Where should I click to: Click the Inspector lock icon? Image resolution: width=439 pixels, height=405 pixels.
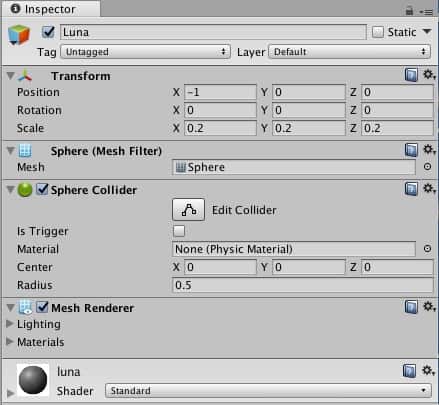click(x=409, y=11)
